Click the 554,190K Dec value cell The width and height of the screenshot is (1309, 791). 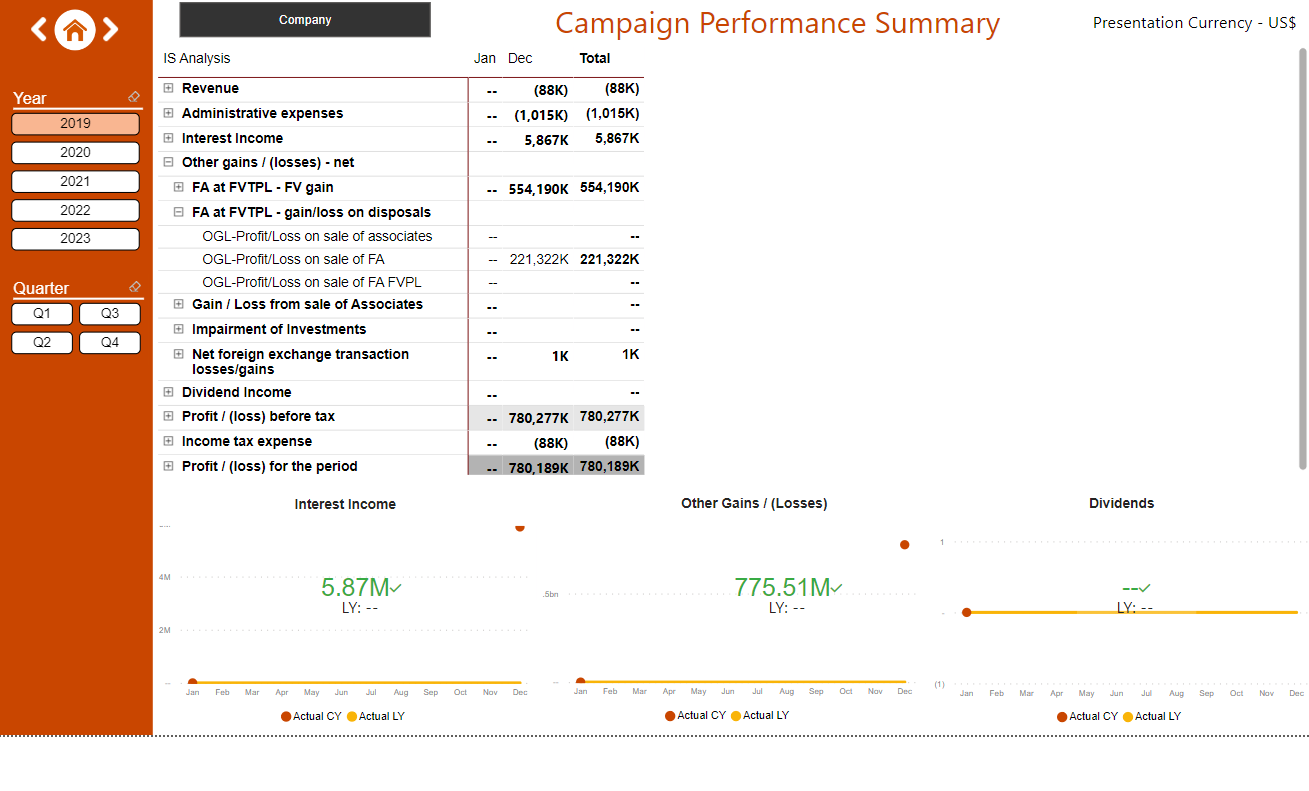(x=538, y=189)
